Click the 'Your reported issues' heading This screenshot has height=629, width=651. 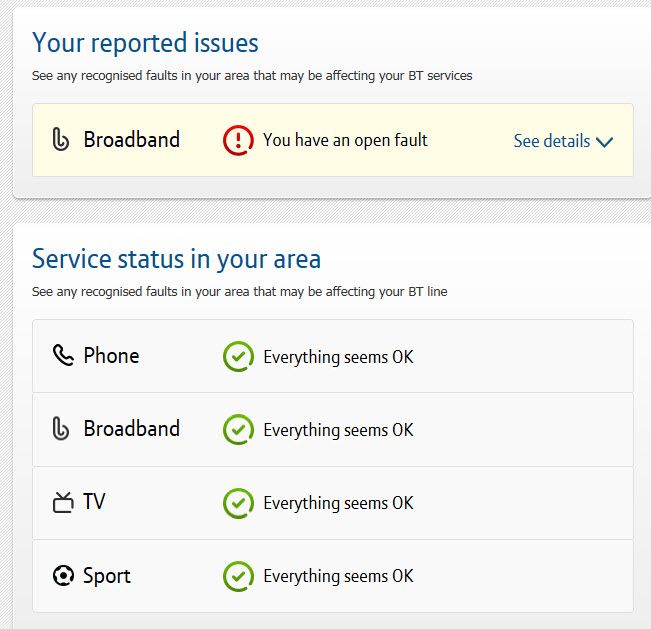[145, 43]
